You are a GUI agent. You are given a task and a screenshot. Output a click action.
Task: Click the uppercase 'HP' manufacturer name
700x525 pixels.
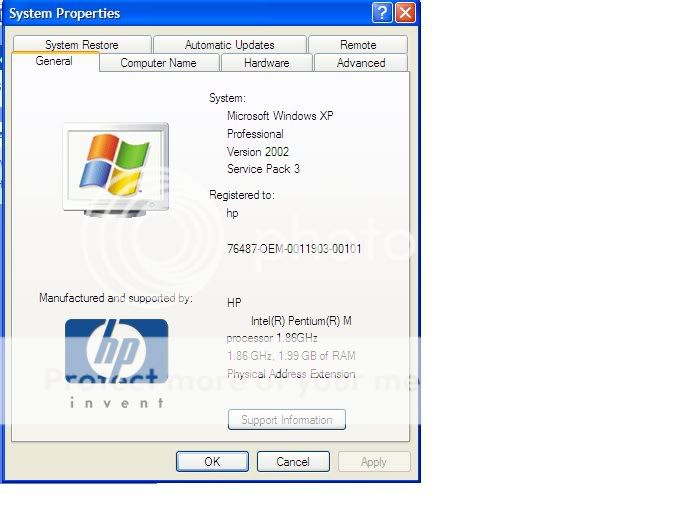234,303
